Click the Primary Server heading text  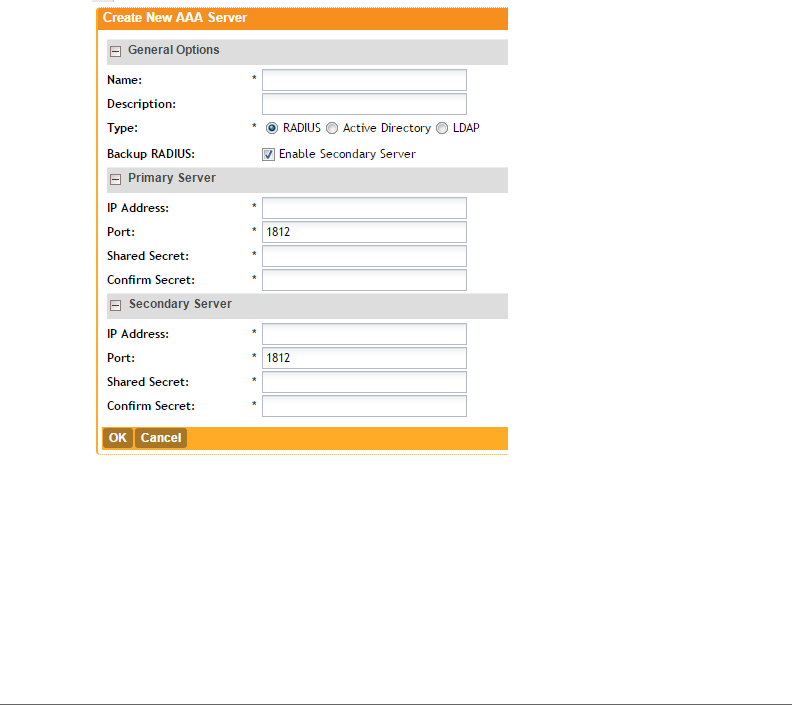[172, 178]
